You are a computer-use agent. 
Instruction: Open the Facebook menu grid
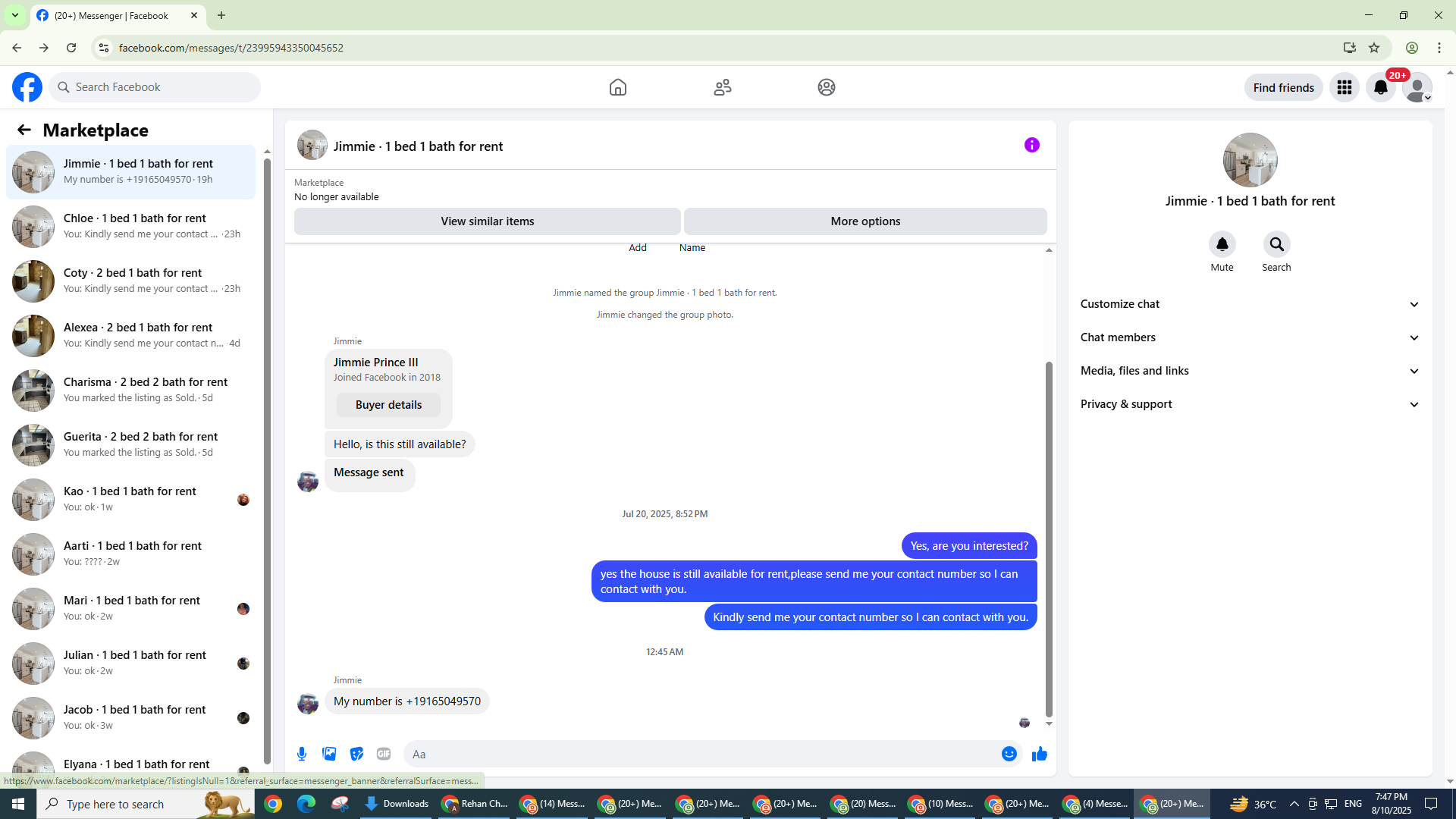coord(1345,87)
